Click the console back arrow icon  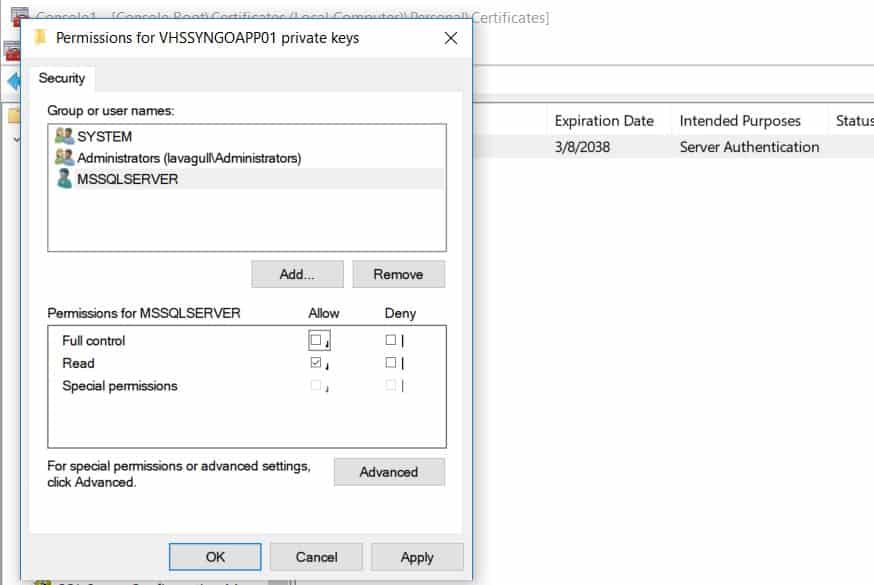click(x=13, y=82)
